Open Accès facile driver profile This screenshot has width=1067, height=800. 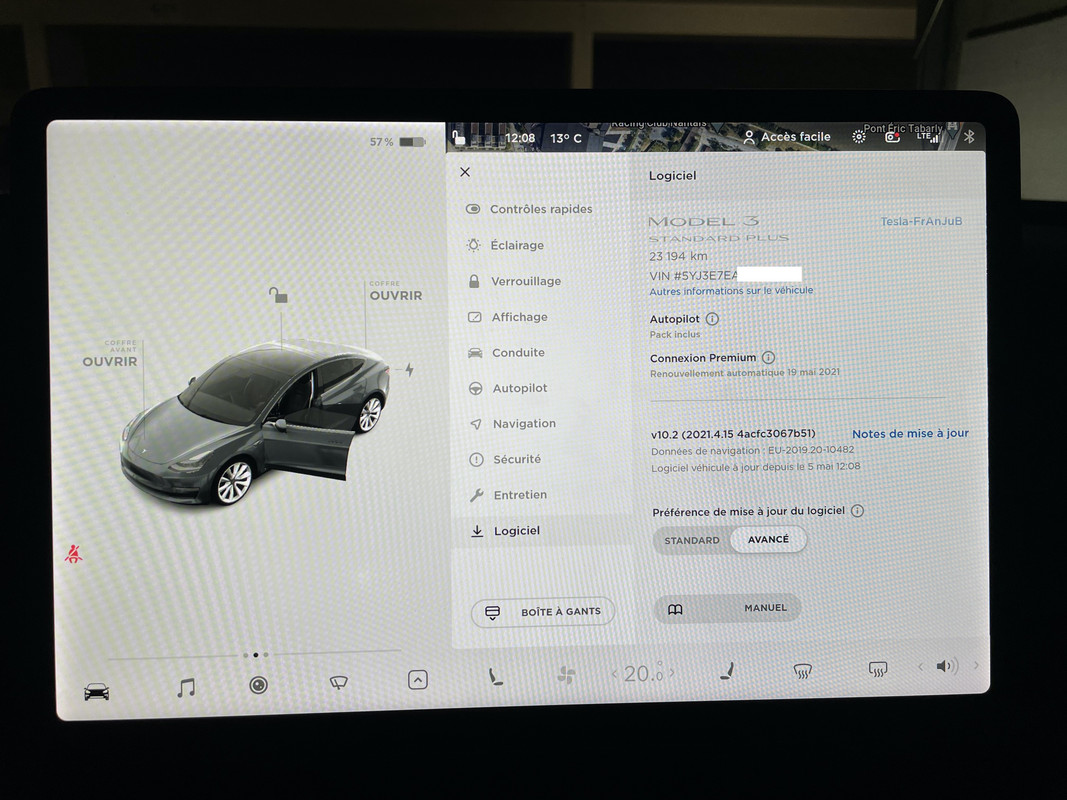click(787, 137)
